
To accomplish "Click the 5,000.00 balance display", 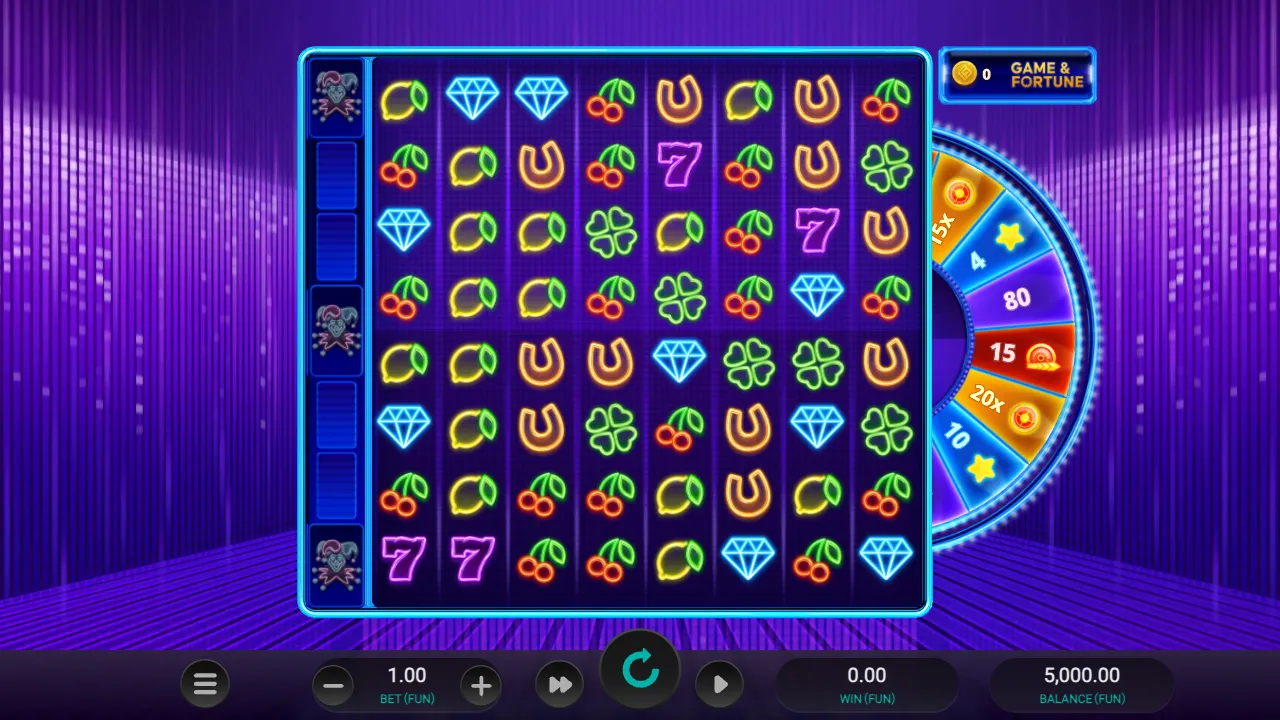I will (1082, 685).
